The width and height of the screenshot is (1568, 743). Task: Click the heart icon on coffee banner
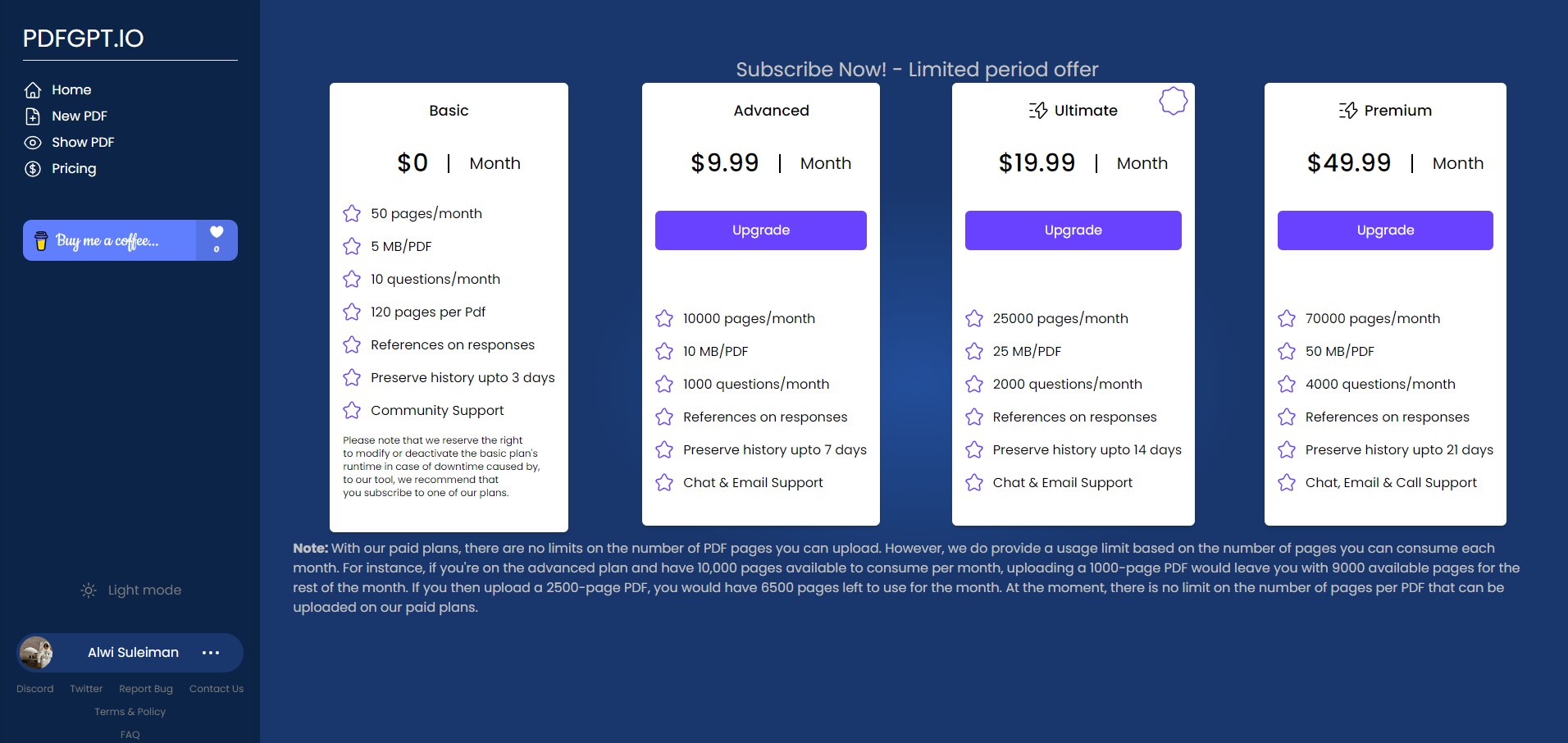(217, 232)
